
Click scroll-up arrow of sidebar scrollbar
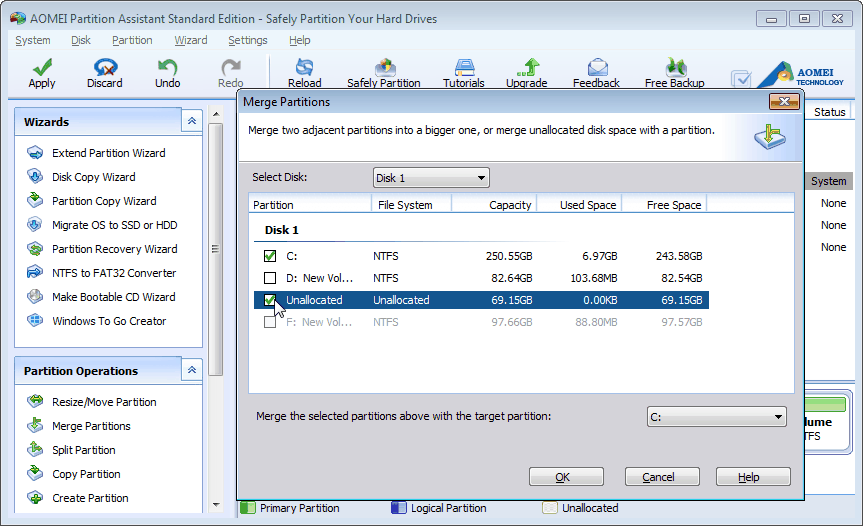point(216,114)
